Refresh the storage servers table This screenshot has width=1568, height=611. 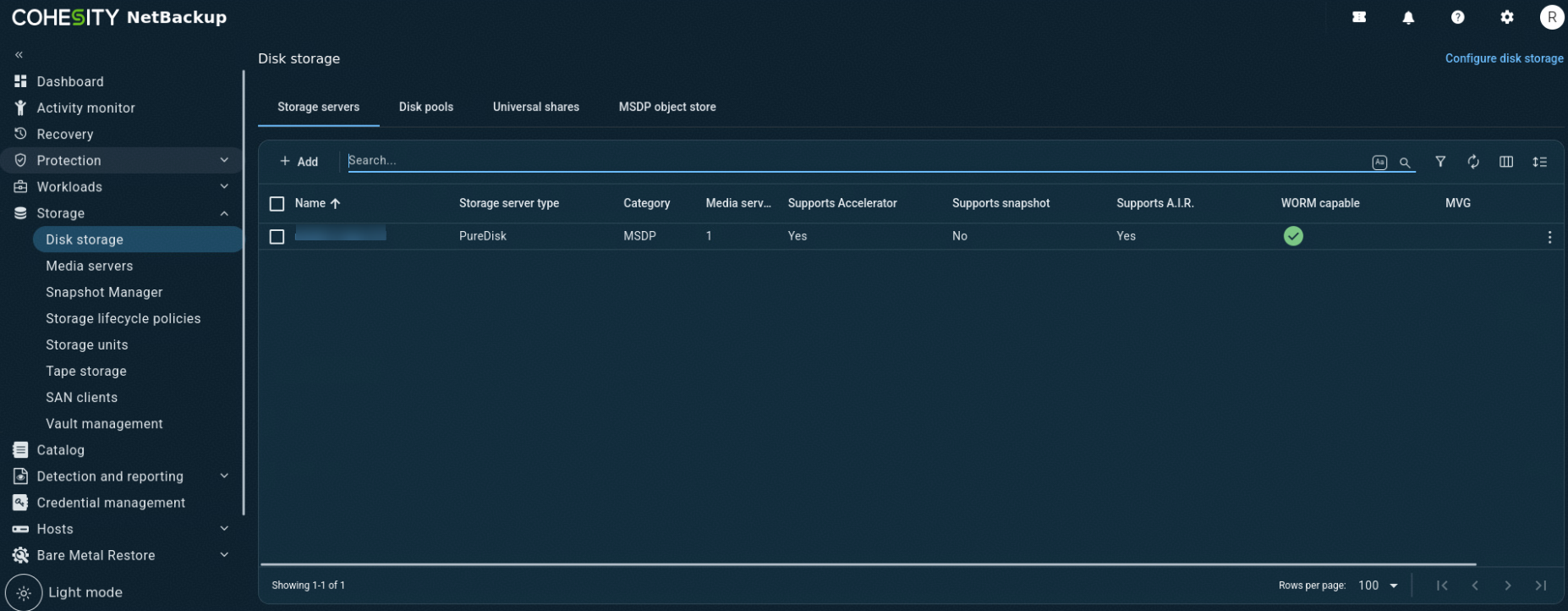click(x=1473, y=162)
